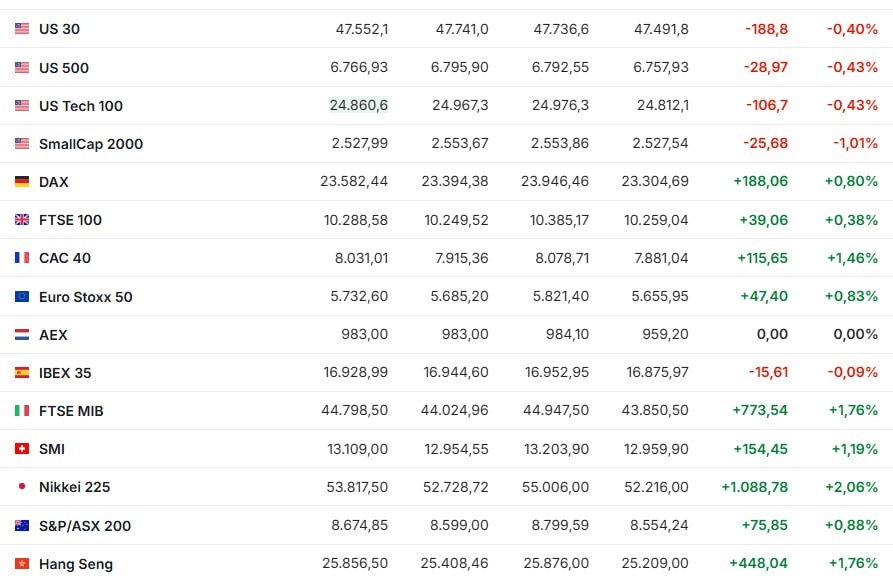The image size is (893, 581).
Task: Click the US flag icon beside US 30
Action: click(22, 28)
